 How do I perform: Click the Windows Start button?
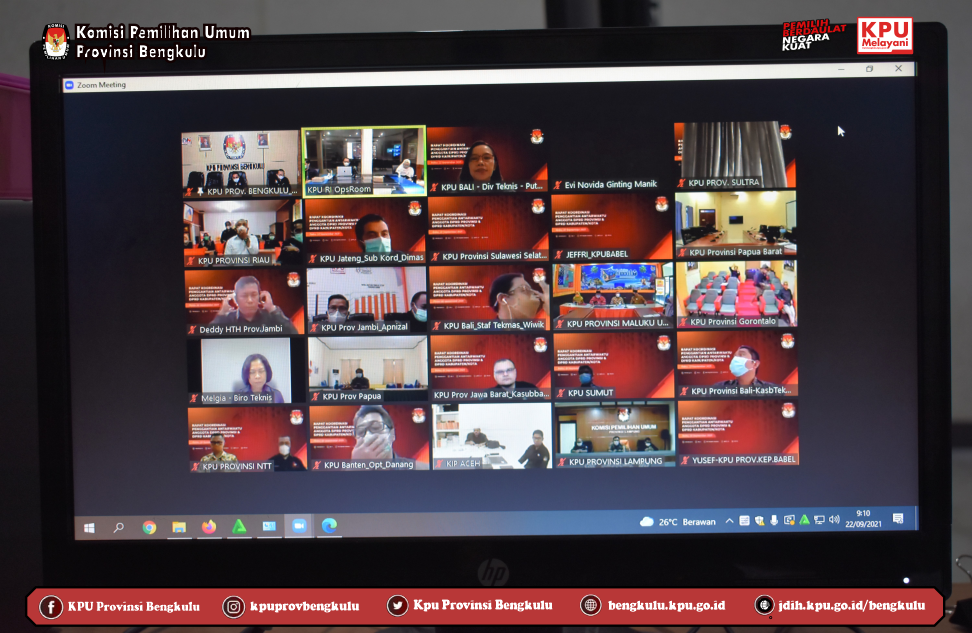pyautogui.click(x=89, y=526)
